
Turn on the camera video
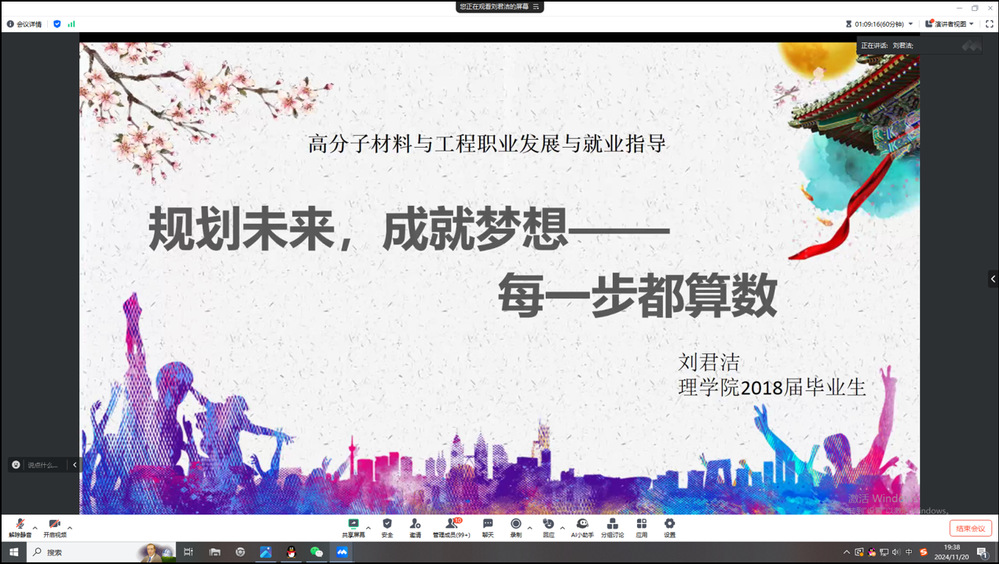(x=54, y=525)
